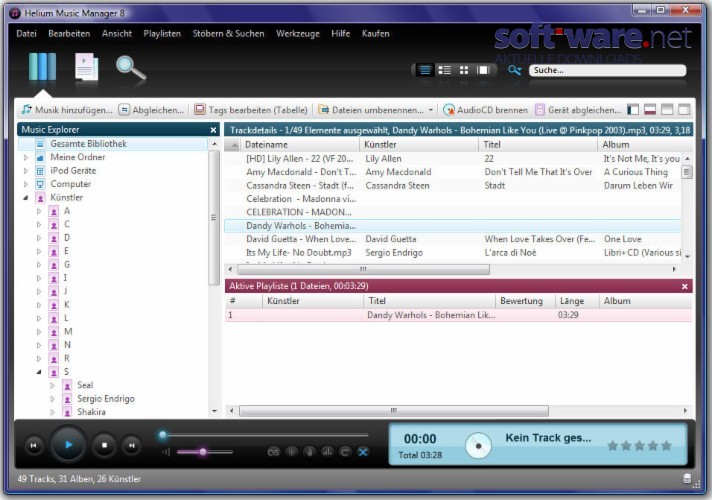Open the music library books icon
This screenshot has width=712, height=500.
pyautogui.click(x=42, y=67)
